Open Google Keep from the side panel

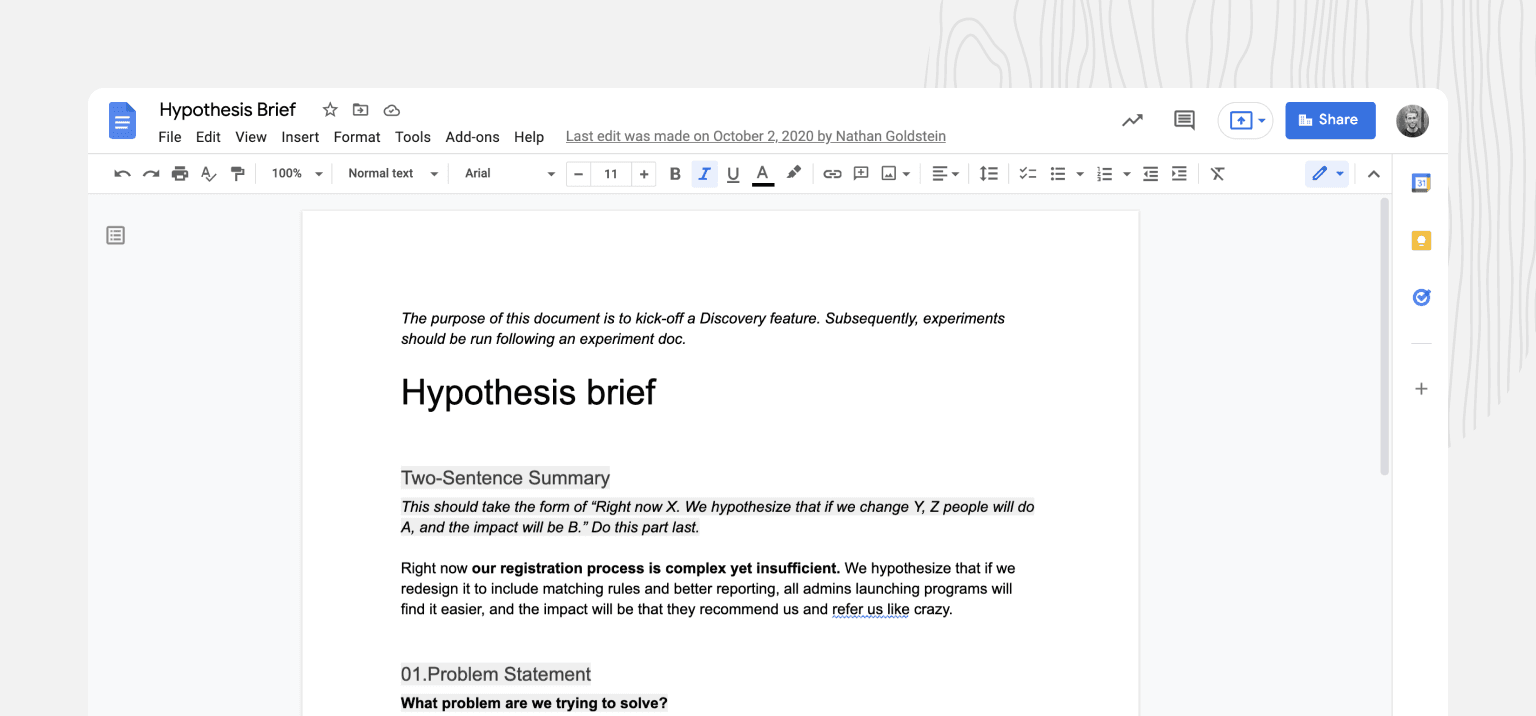pos(1421,240)
